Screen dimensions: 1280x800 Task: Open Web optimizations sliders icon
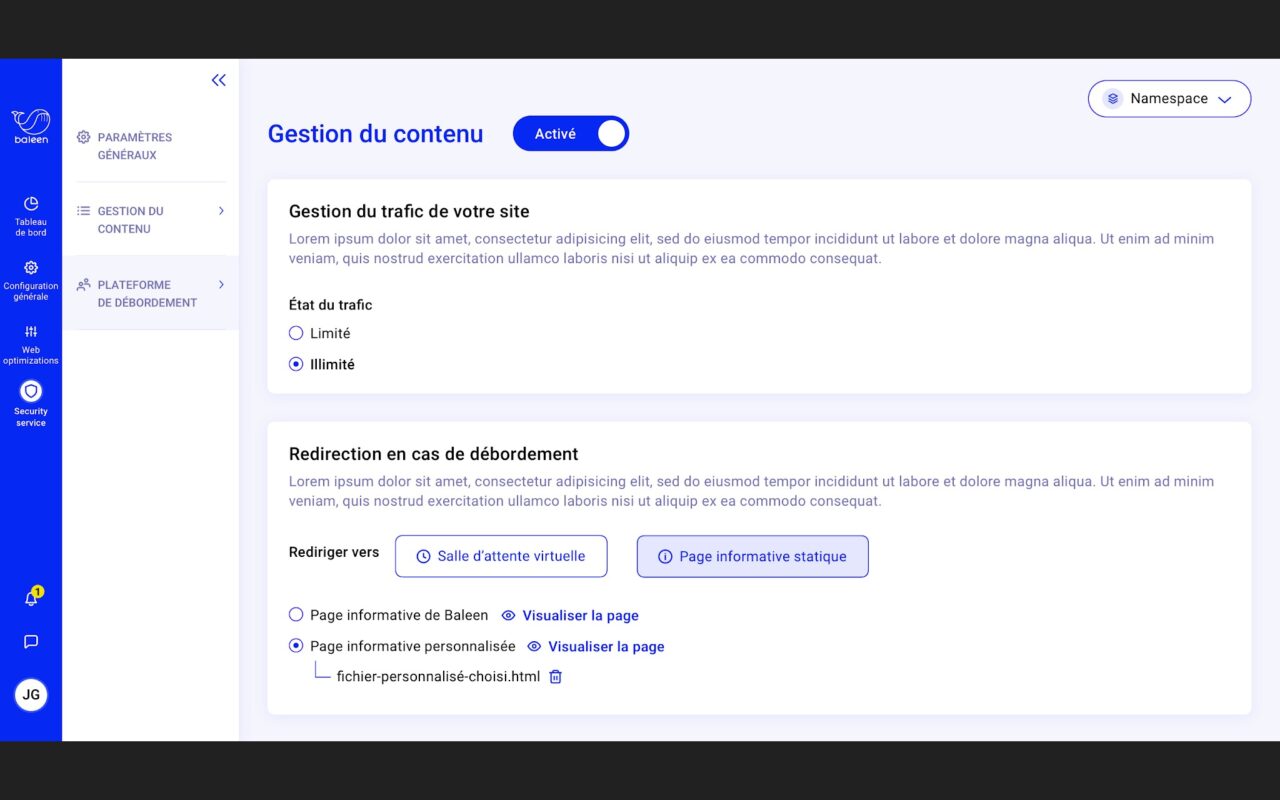[x=31, y=332]
